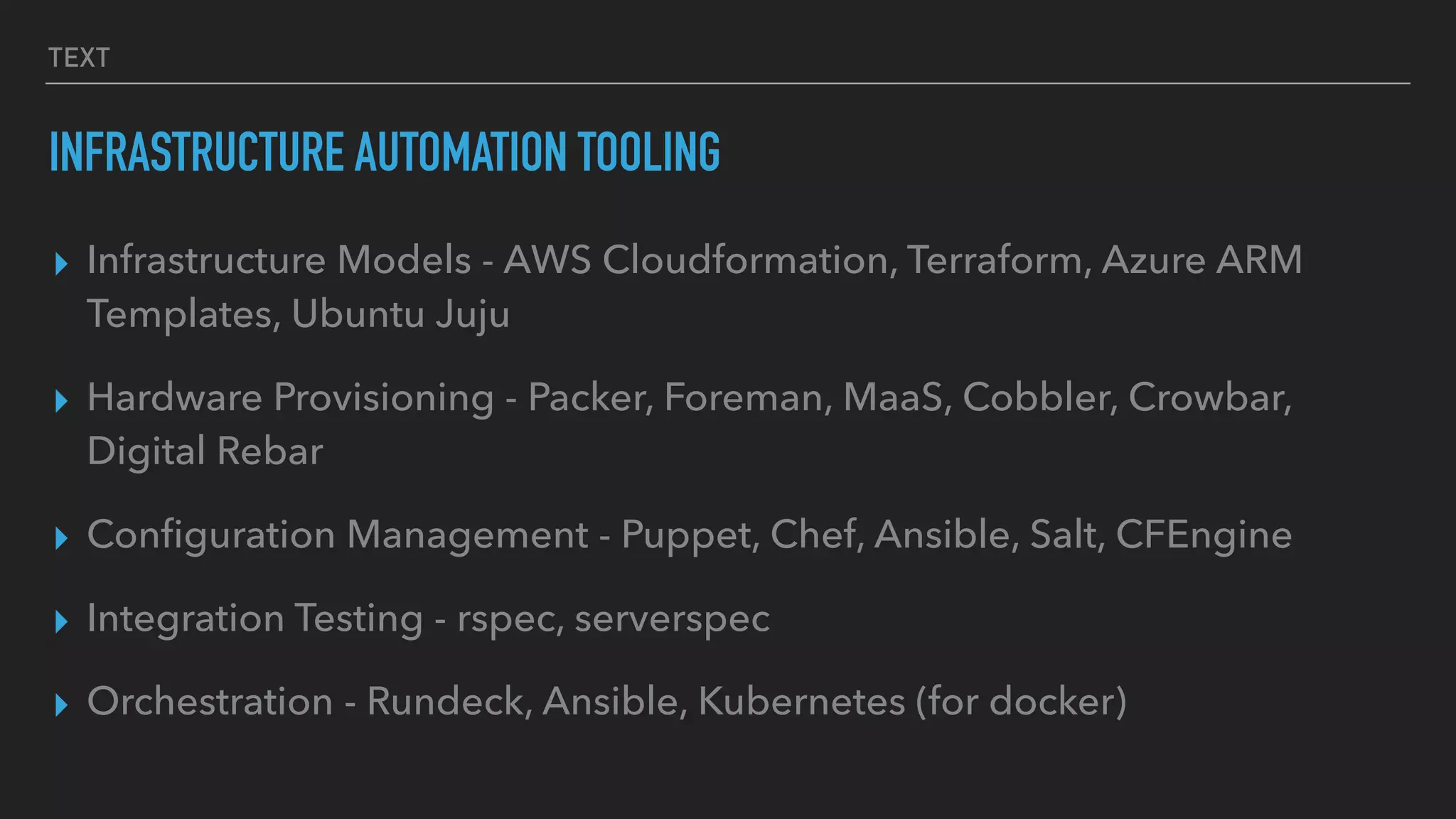The width and height of the screenshot is (1456, 819).
Task: Click the word Puppet
Action: [687, 535]
